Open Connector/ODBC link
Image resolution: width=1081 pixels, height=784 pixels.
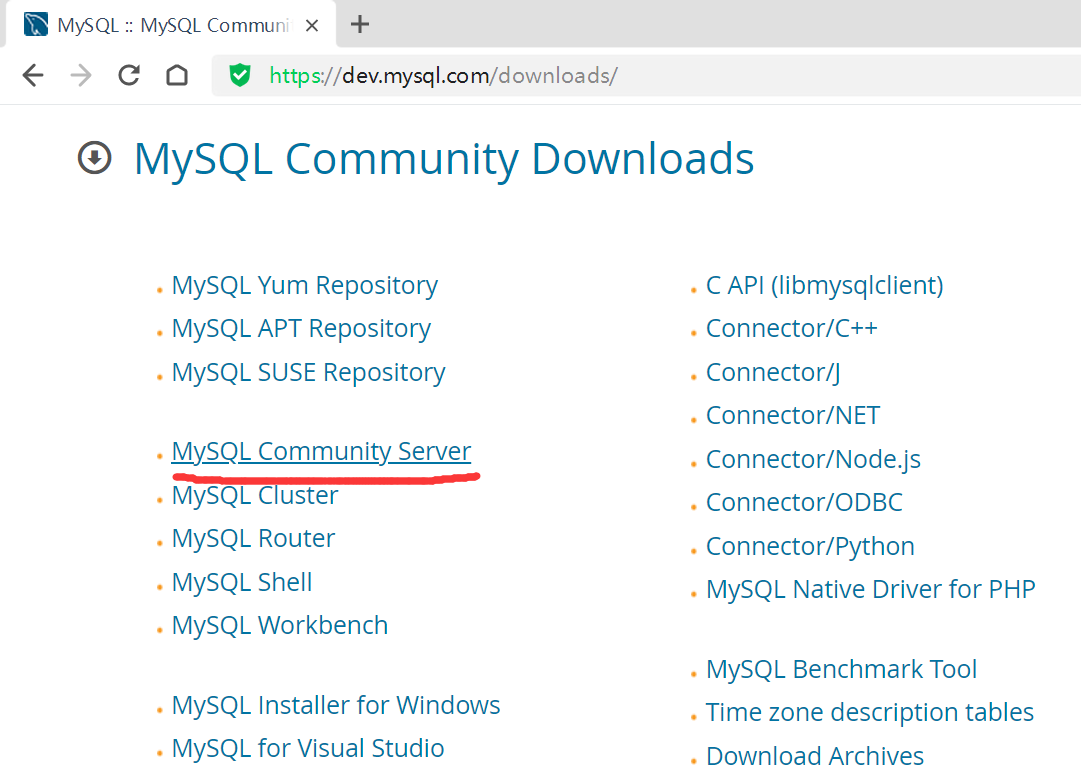click(x=804, y=502)
